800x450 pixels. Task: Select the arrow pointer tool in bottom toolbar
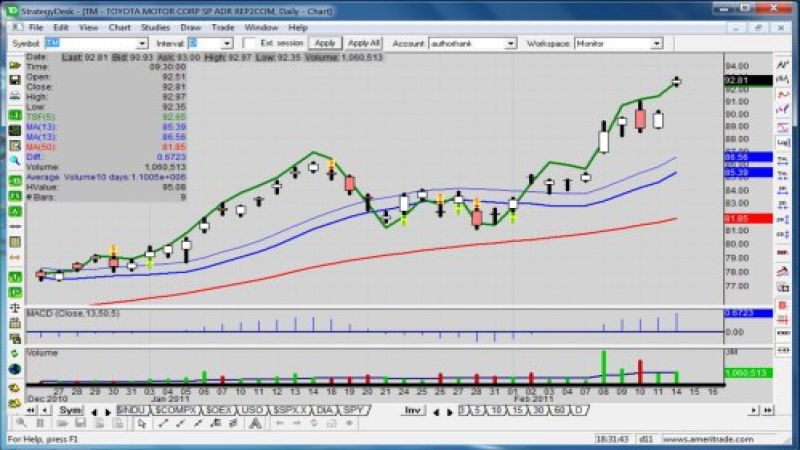(143, 424)
